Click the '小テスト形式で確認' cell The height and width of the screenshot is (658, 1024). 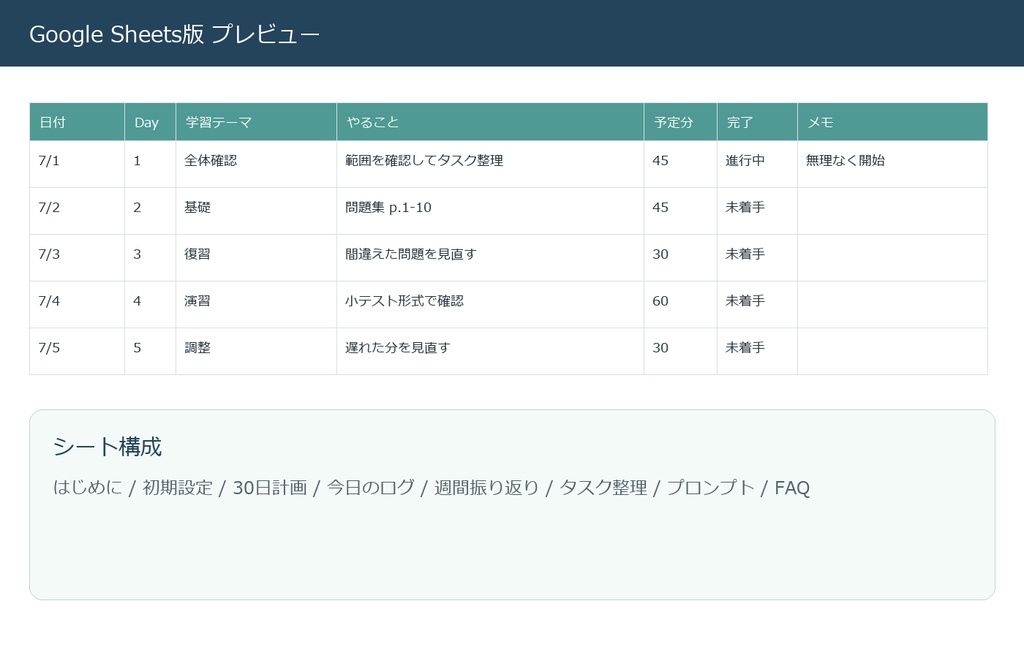pos(490,305)
